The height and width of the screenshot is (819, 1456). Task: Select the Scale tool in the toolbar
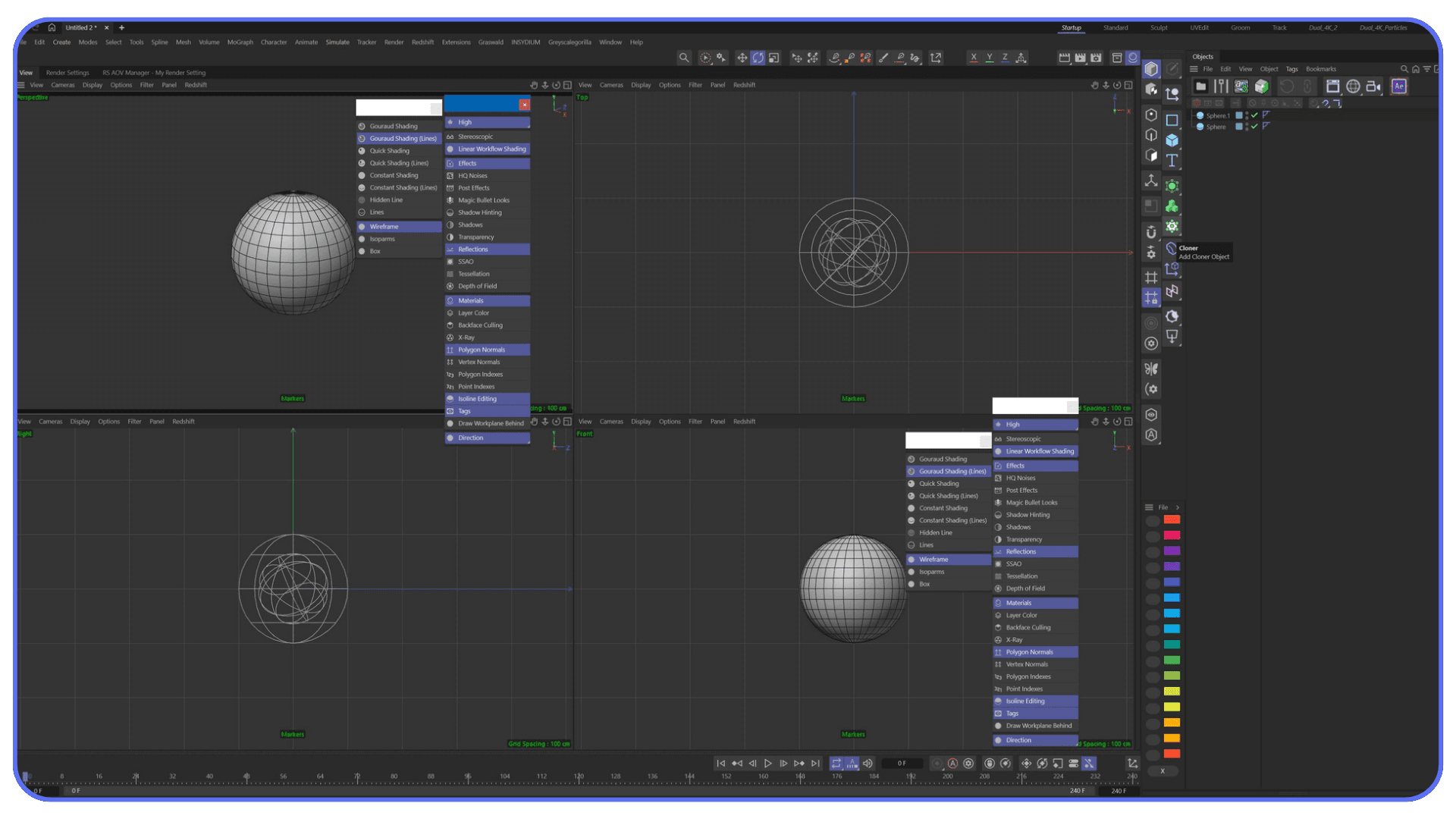(774, 58)
